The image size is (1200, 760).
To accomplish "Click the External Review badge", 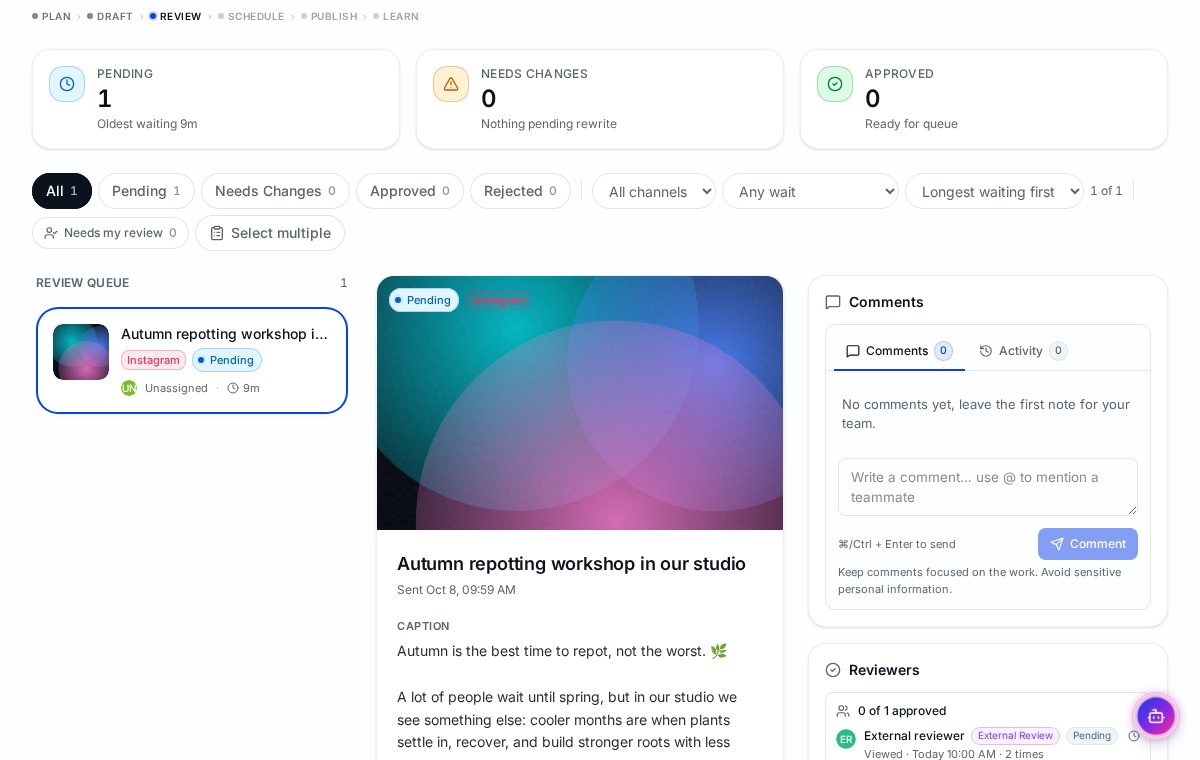I will tap(1015, 736).
